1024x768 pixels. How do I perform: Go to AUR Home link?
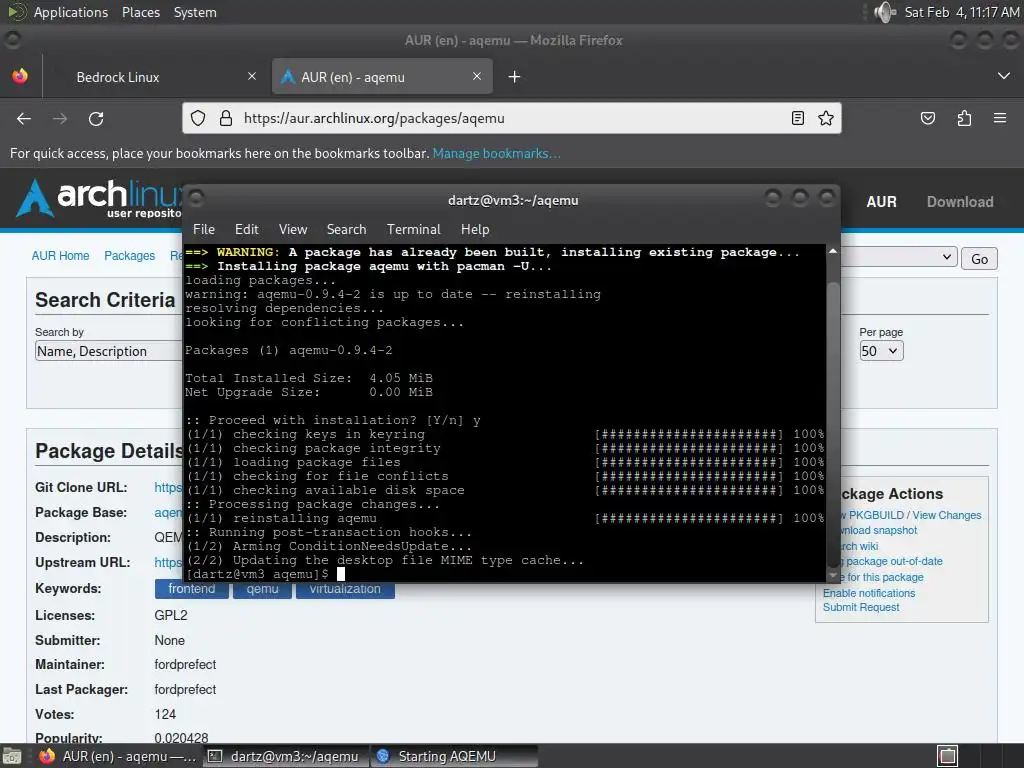coord(60,255)
